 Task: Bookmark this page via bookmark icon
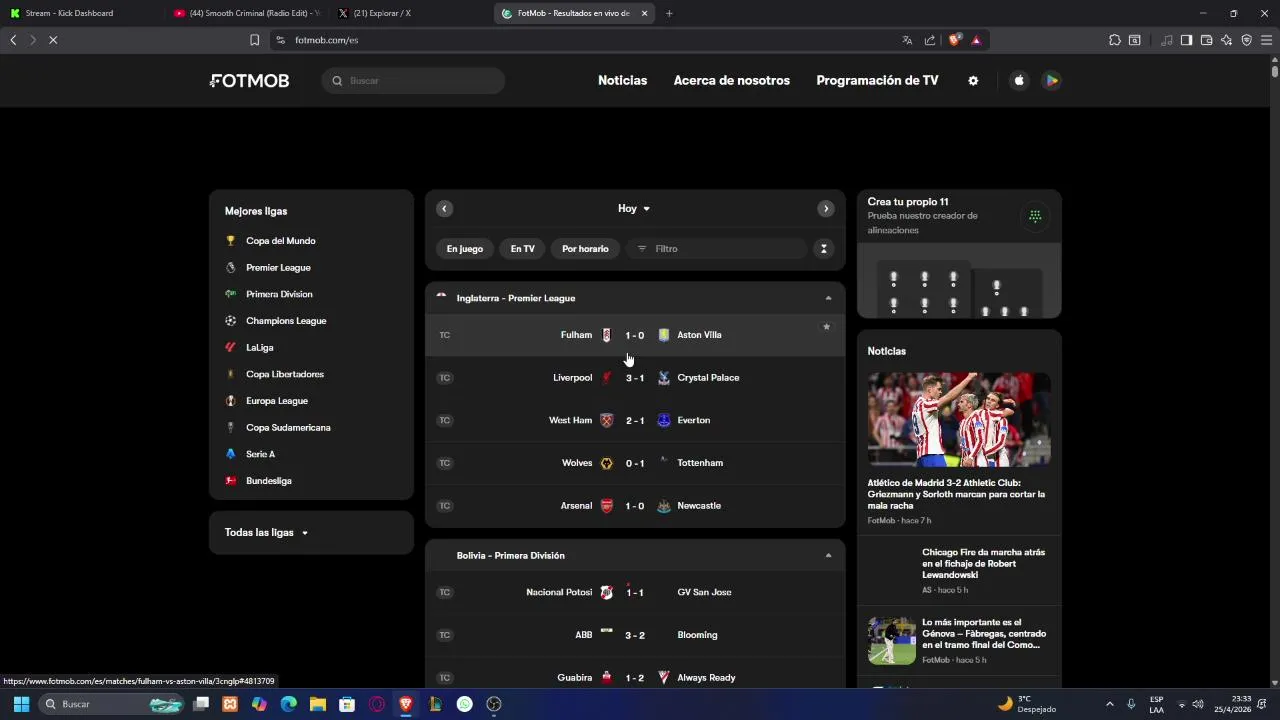point(254,40)
